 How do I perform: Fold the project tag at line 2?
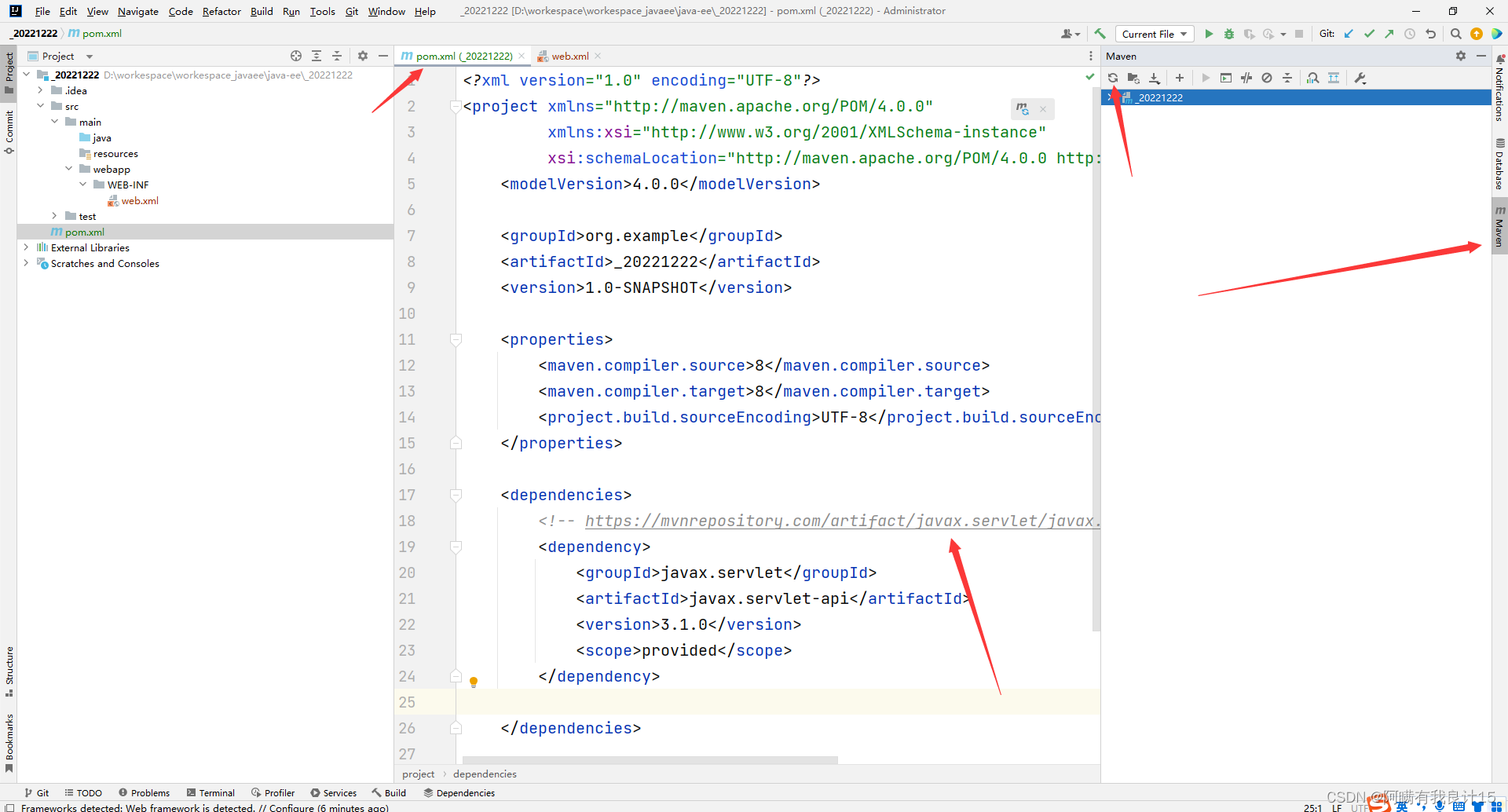pos(456,106)
